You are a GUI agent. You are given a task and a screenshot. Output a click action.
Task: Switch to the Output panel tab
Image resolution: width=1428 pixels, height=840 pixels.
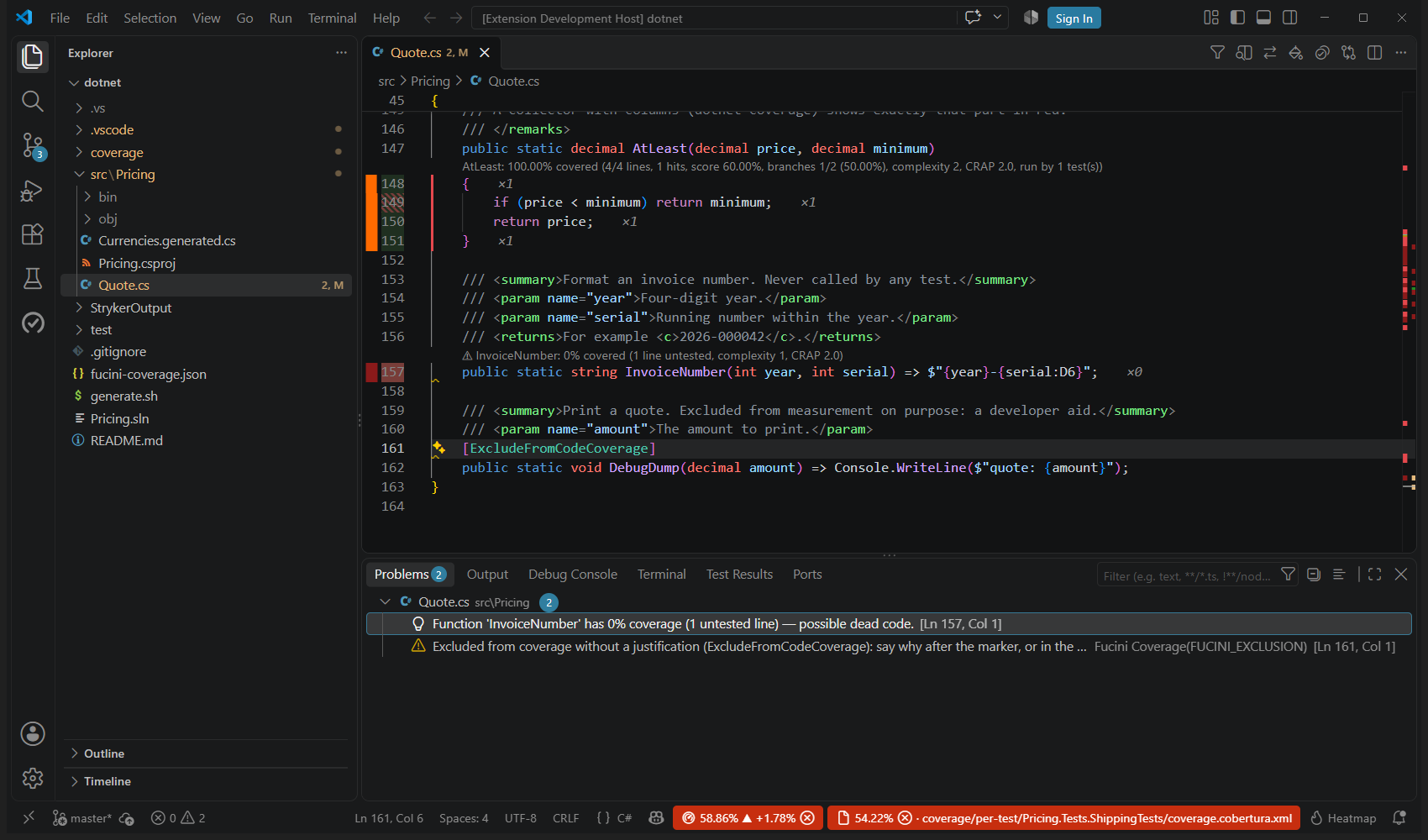pyautogui.click(x=487, y=575)
